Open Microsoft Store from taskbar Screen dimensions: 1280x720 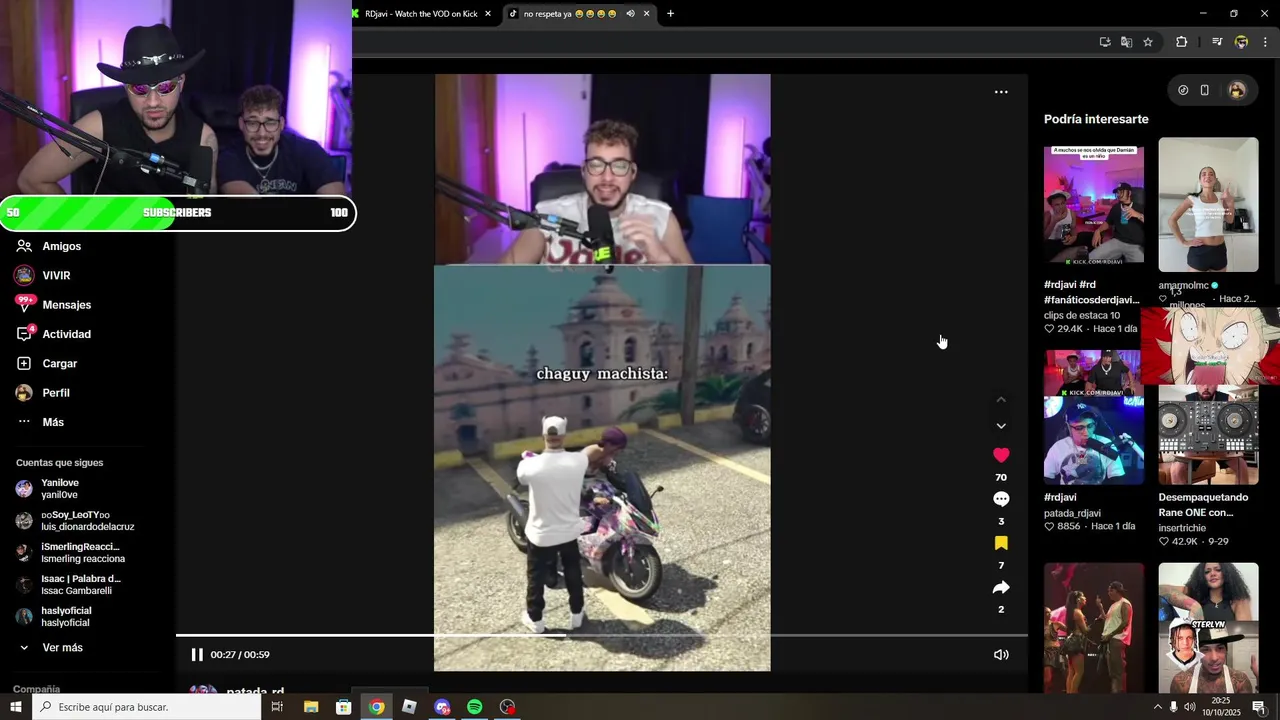pyautogui.click(x=344, y=707)
